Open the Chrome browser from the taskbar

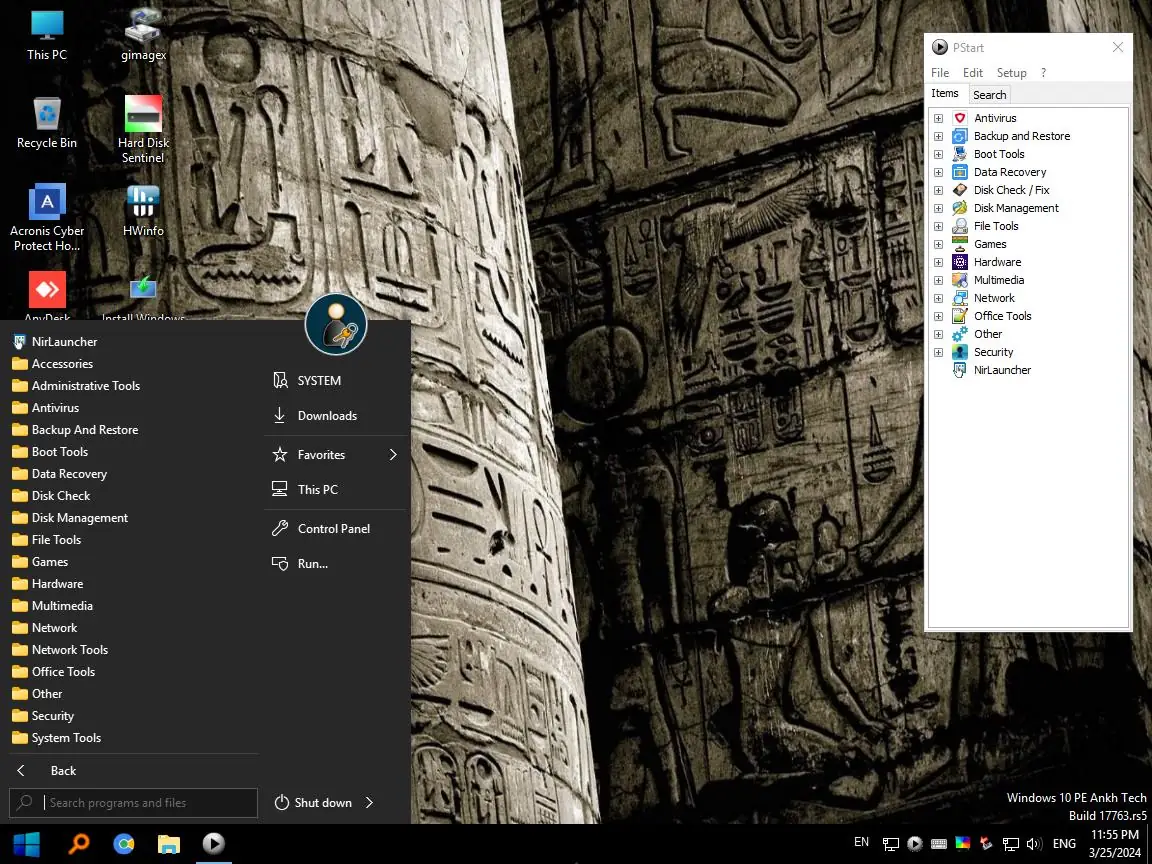pyautogui.click(x=124, y=844)
